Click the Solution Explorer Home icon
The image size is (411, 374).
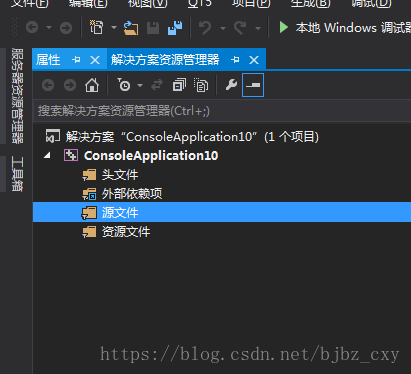click(x=92, y=85)
